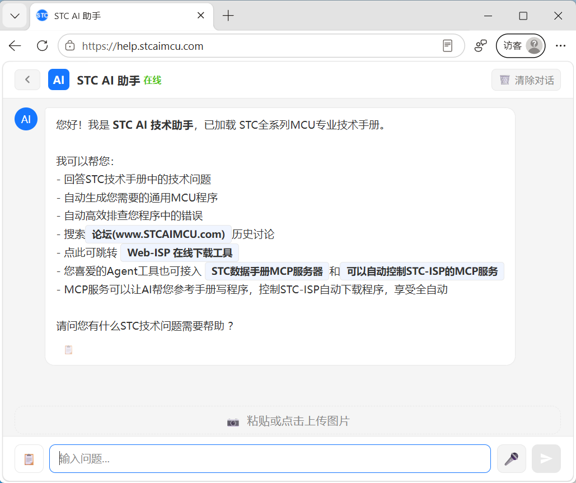The width and height of the screenshot is (576, 483).
Task: Open the 论坛(www.STCAIMCU.com) forum link
Action: click(x=158, y=234)
